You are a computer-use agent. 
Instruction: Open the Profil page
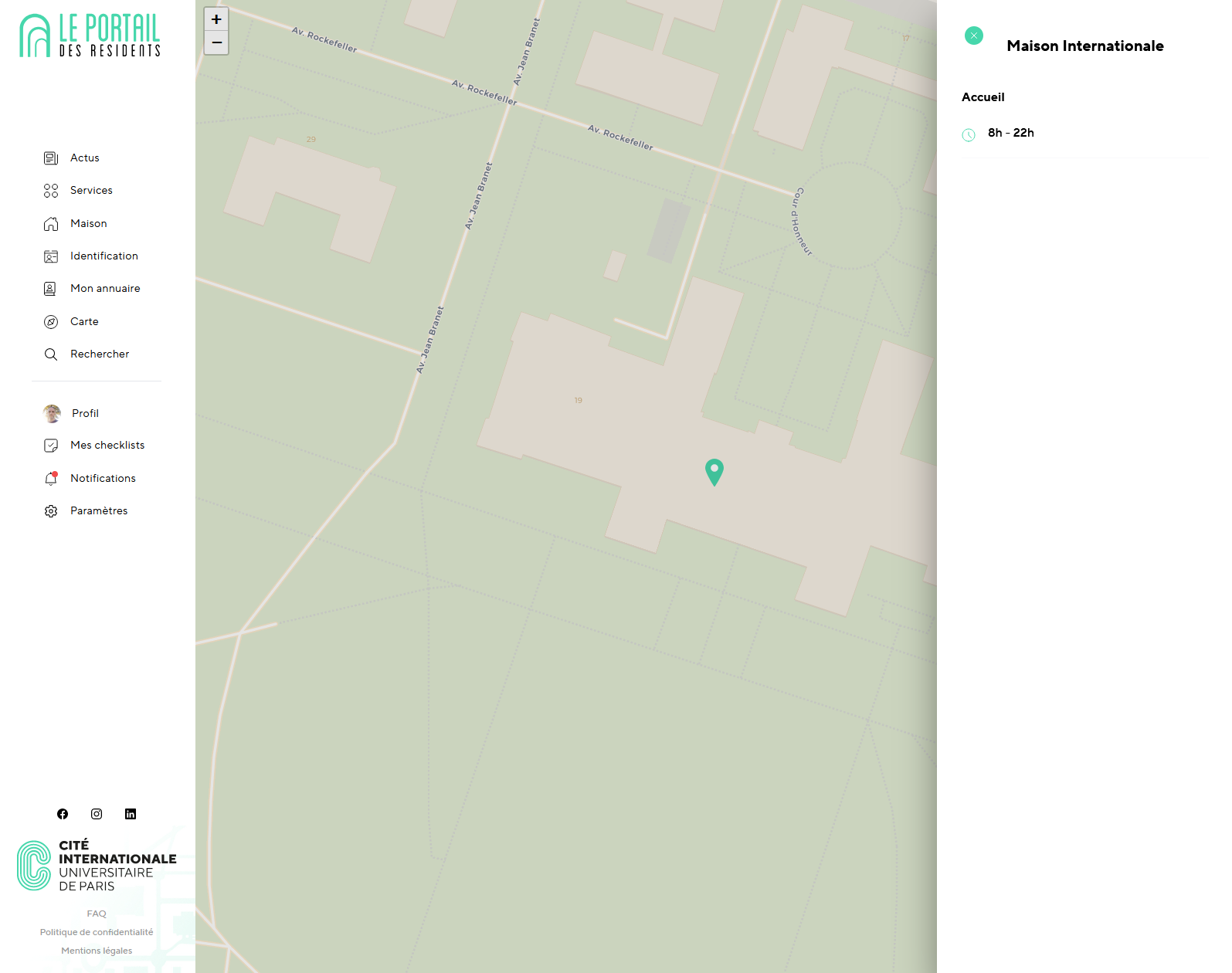[85, 414]
